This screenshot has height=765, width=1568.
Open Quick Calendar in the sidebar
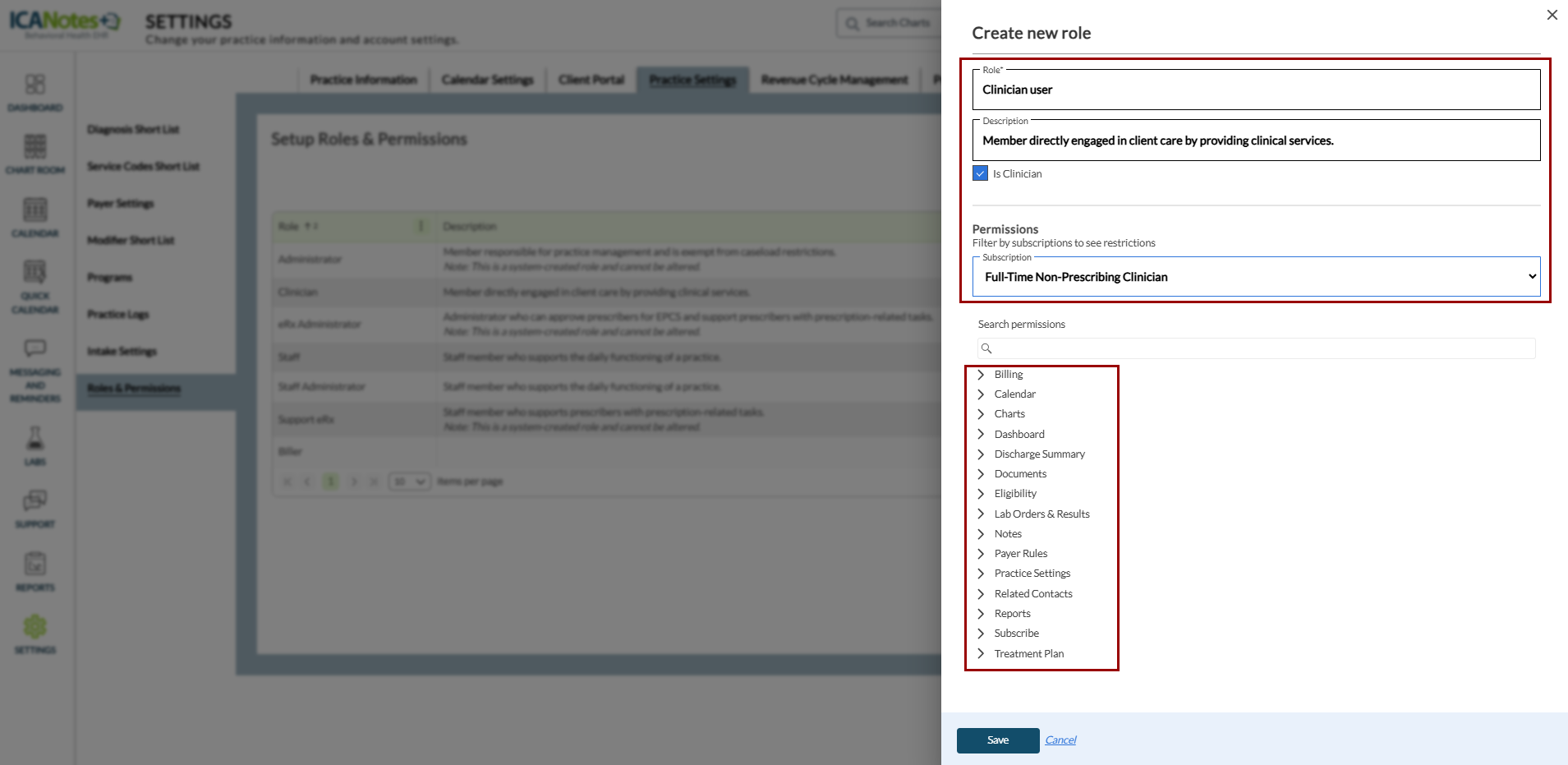[x=35, y=287]
